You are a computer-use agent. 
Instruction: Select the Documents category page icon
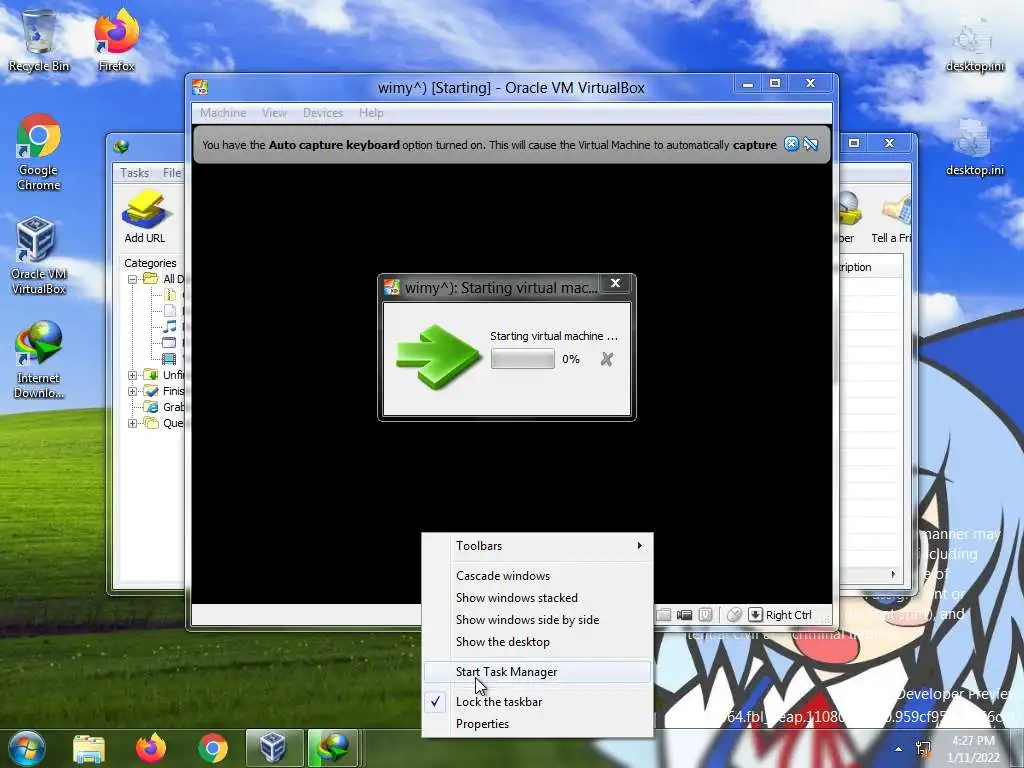point(169,311)
